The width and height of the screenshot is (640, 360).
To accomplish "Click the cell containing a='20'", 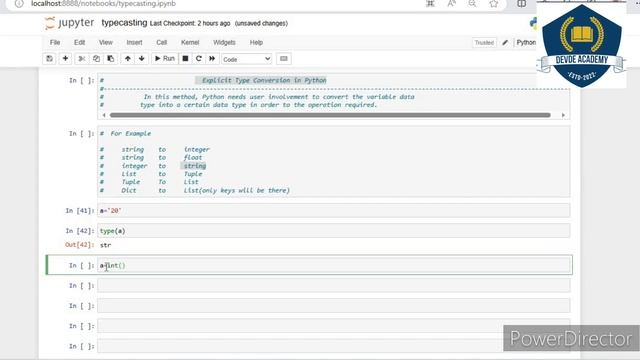I will click(333, 211).
